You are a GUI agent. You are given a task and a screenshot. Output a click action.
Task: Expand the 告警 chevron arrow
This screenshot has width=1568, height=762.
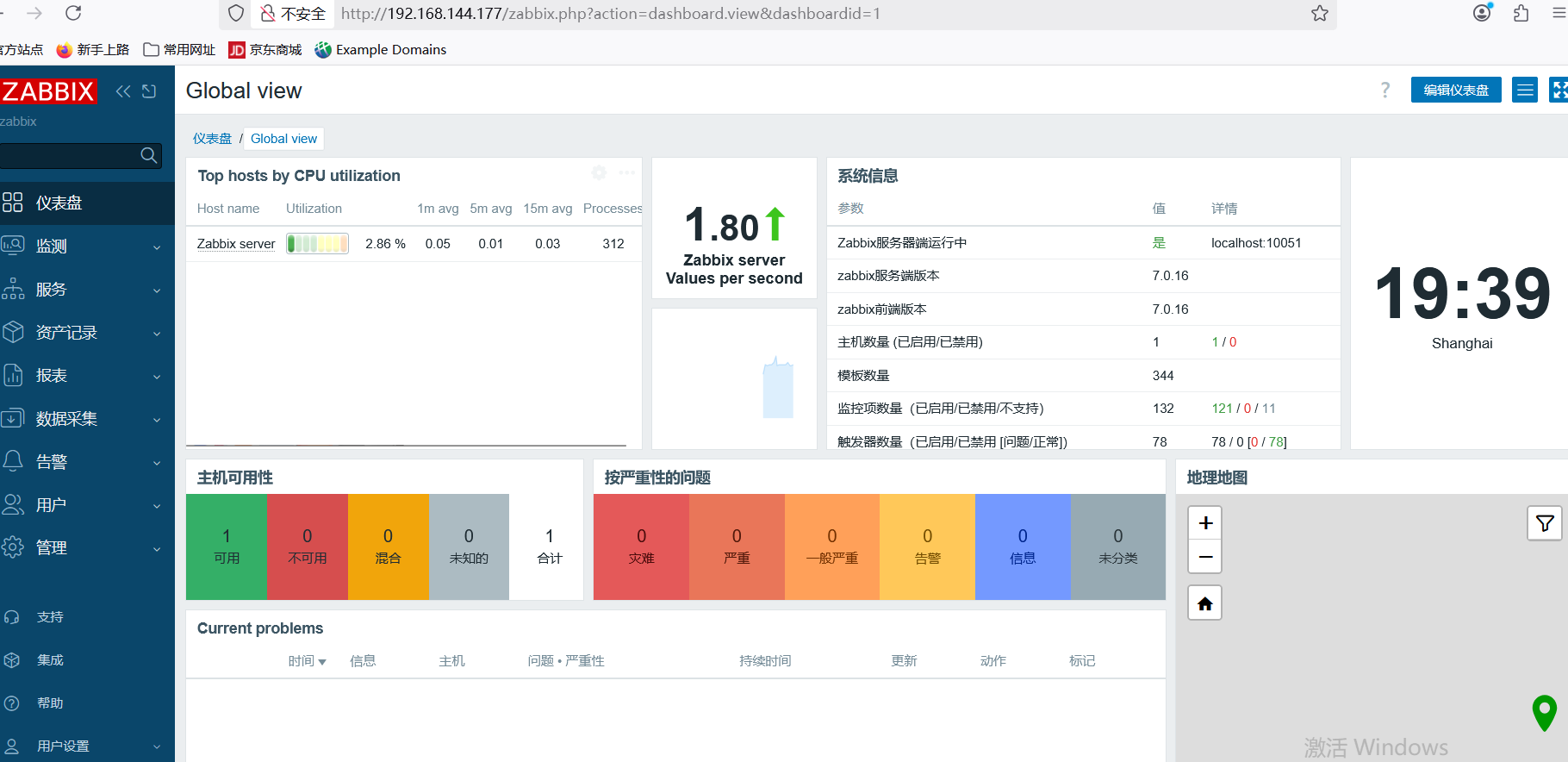[157, 463]
